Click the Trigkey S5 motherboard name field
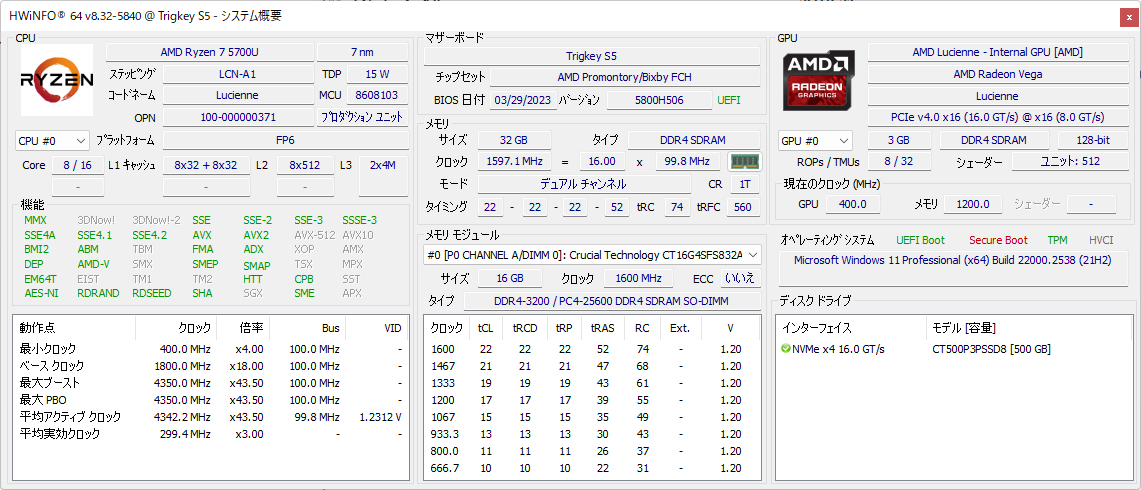 (x=590, y=56)
